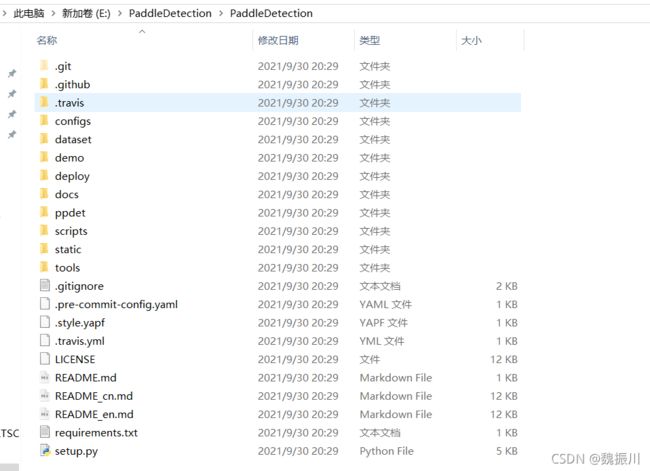Open the .github folder icon

pyautogui.click(x=44, y=84)
